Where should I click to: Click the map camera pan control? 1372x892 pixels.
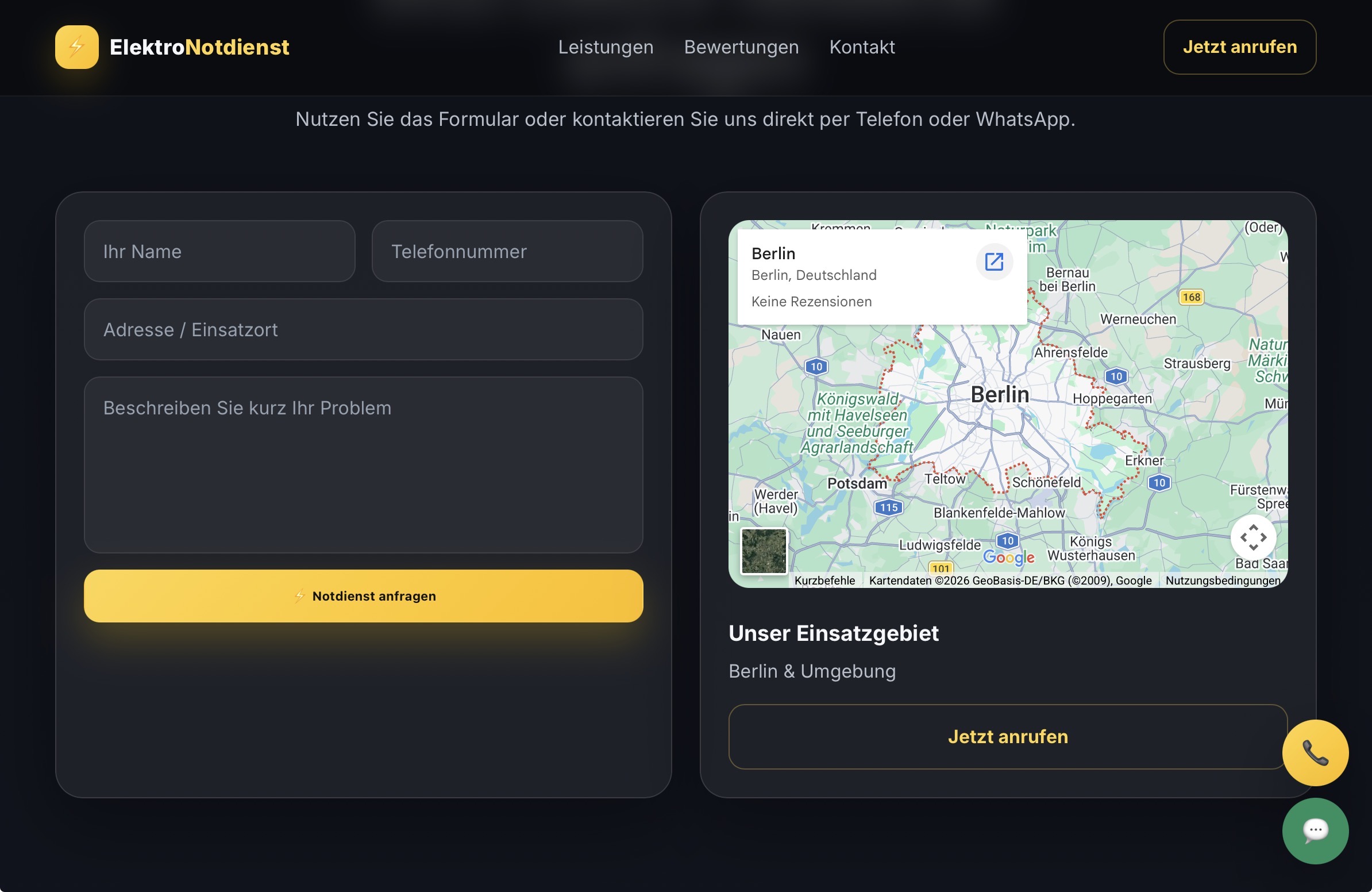pyautogui.click(x=1252, y=537)
